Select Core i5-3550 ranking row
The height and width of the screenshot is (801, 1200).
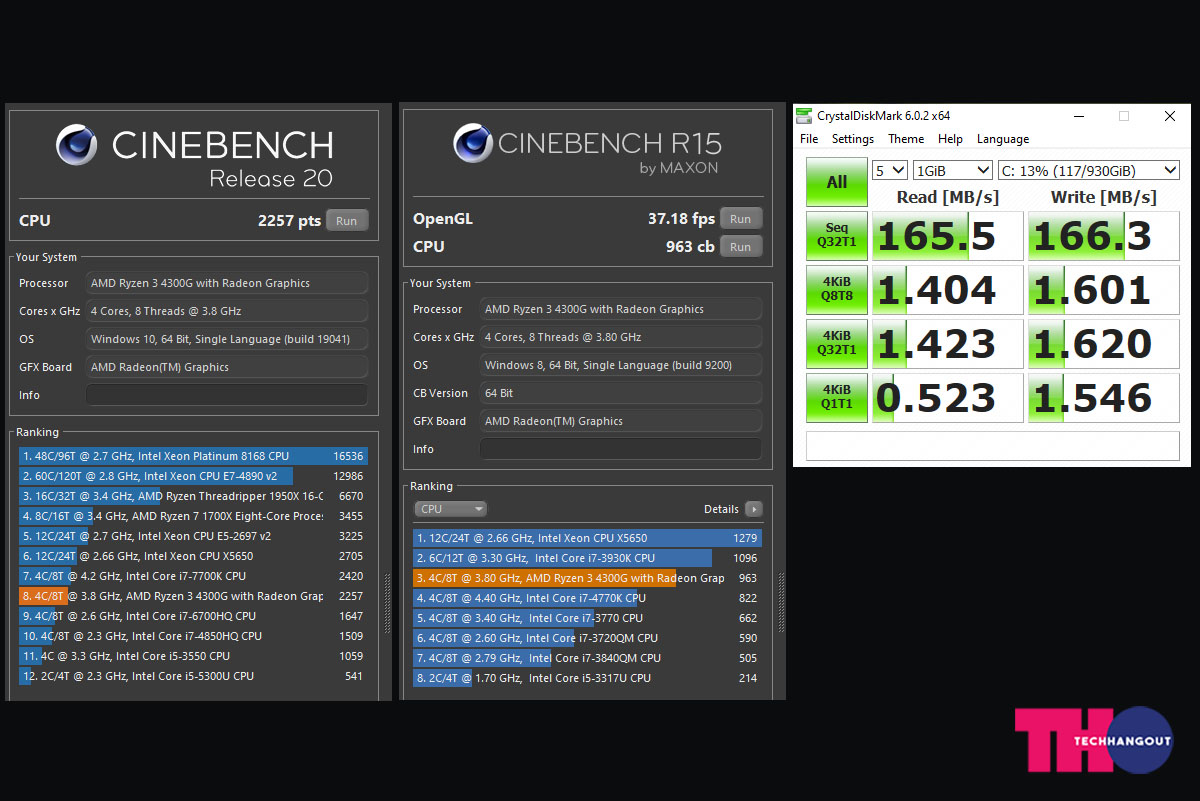pyautogui.click(x=193, y=656)
